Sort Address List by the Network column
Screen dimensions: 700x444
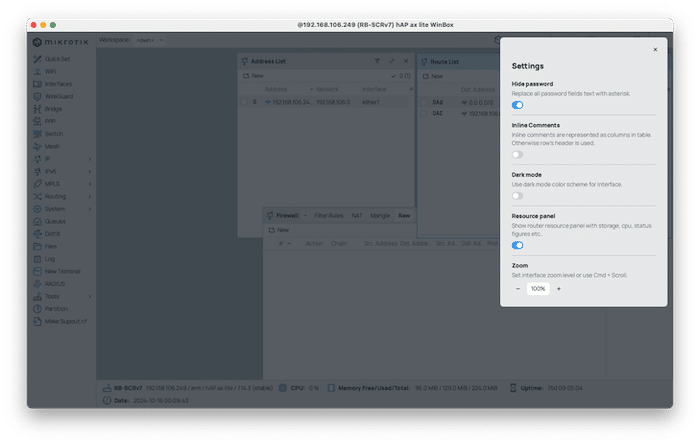327,89
